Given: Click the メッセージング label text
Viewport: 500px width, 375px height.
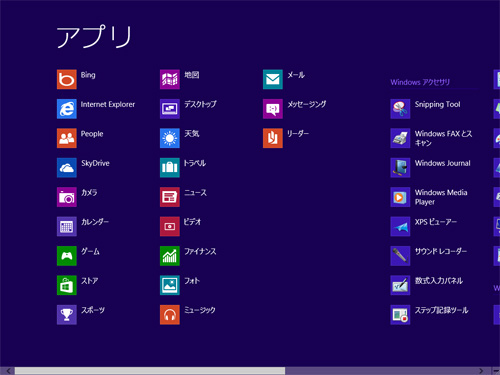Looking at the screenshot, I should (307, 104).
